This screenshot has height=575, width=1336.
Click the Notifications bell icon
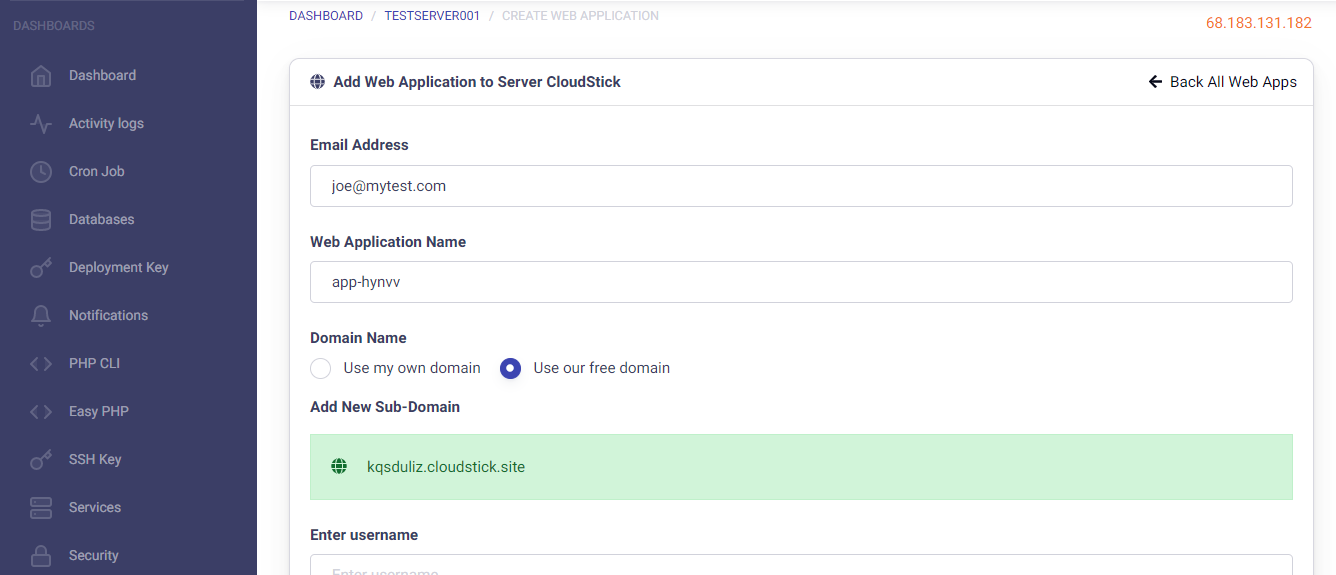point(41,316)
